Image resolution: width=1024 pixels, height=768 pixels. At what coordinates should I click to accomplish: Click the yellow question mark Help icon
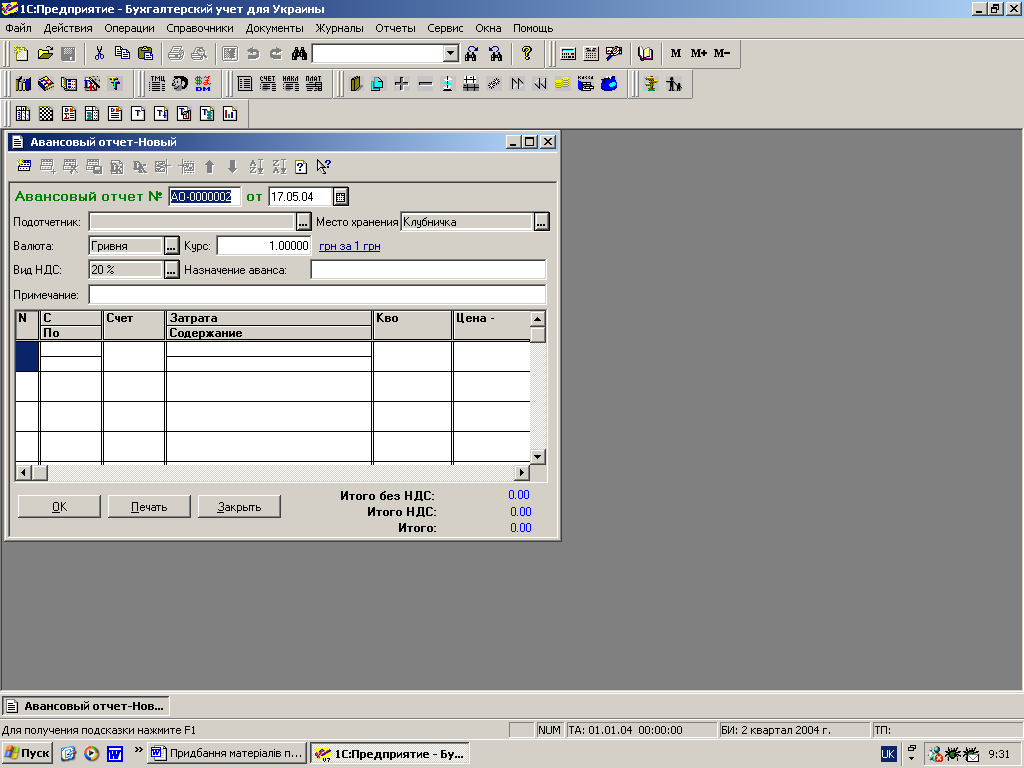[527, 54]
